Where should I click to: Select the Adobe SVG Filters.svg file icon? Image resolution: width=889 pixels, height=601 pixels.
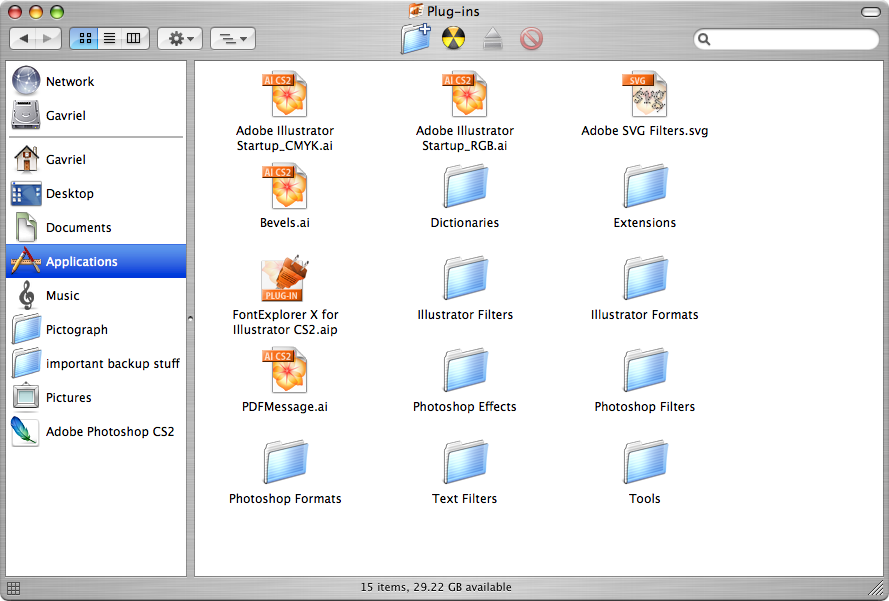coord(645,94)
